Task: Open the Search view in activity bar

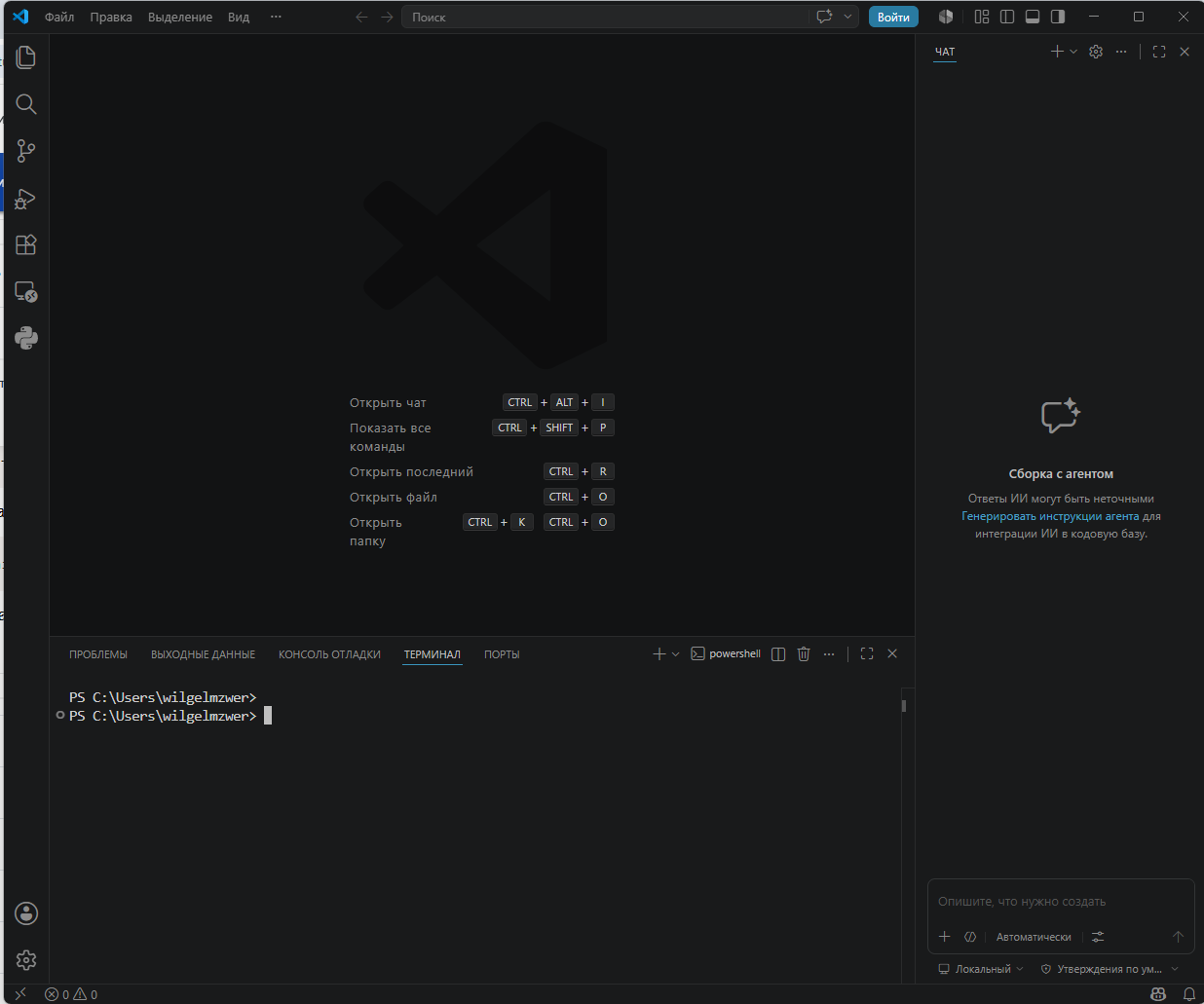Action: coord(26,104)
